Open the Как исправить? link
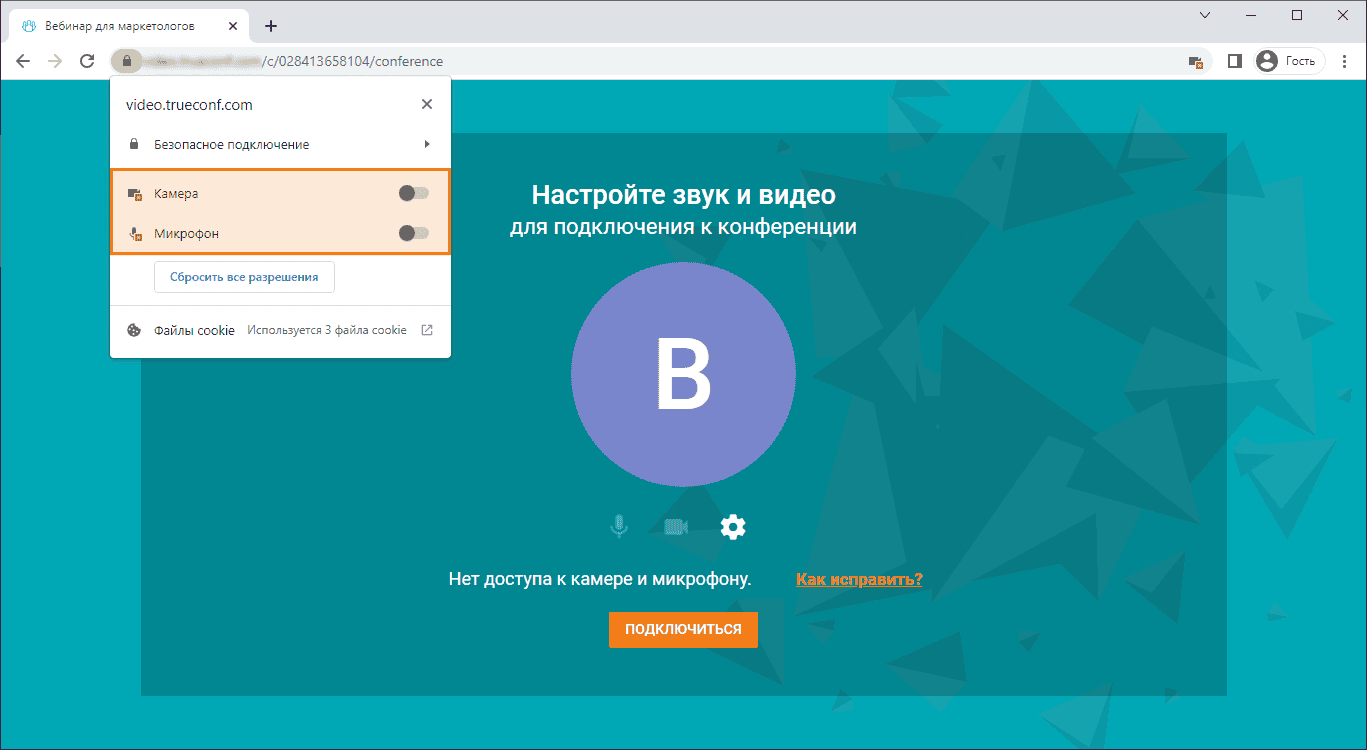This screenshot has height=750, width=1367. pos(859,579)
